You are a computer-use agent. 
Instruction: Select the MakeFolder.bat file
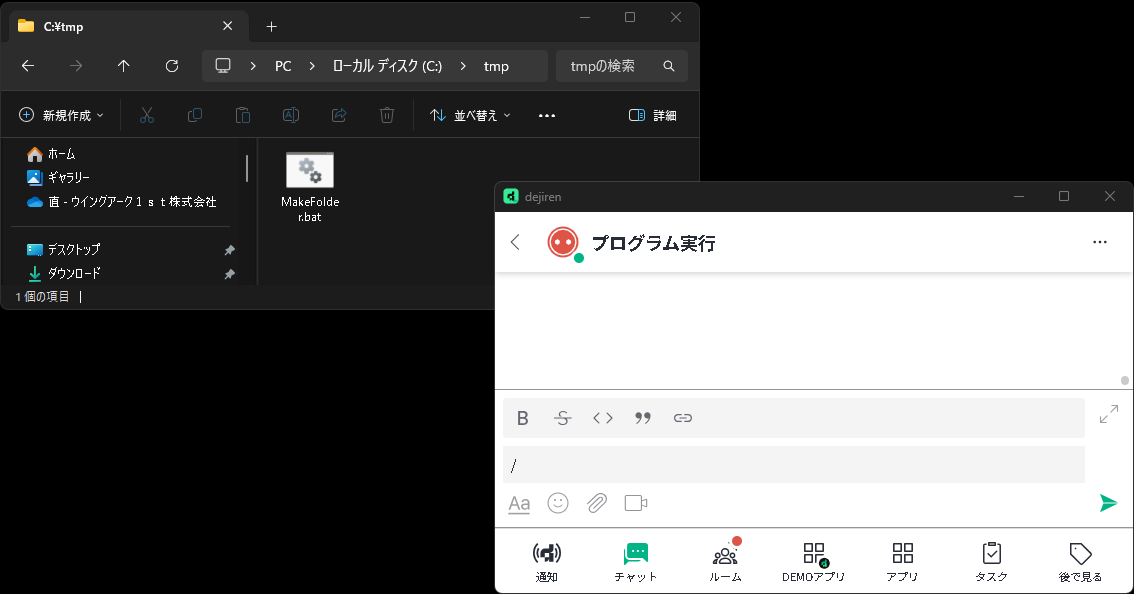[x=310, y=187]
